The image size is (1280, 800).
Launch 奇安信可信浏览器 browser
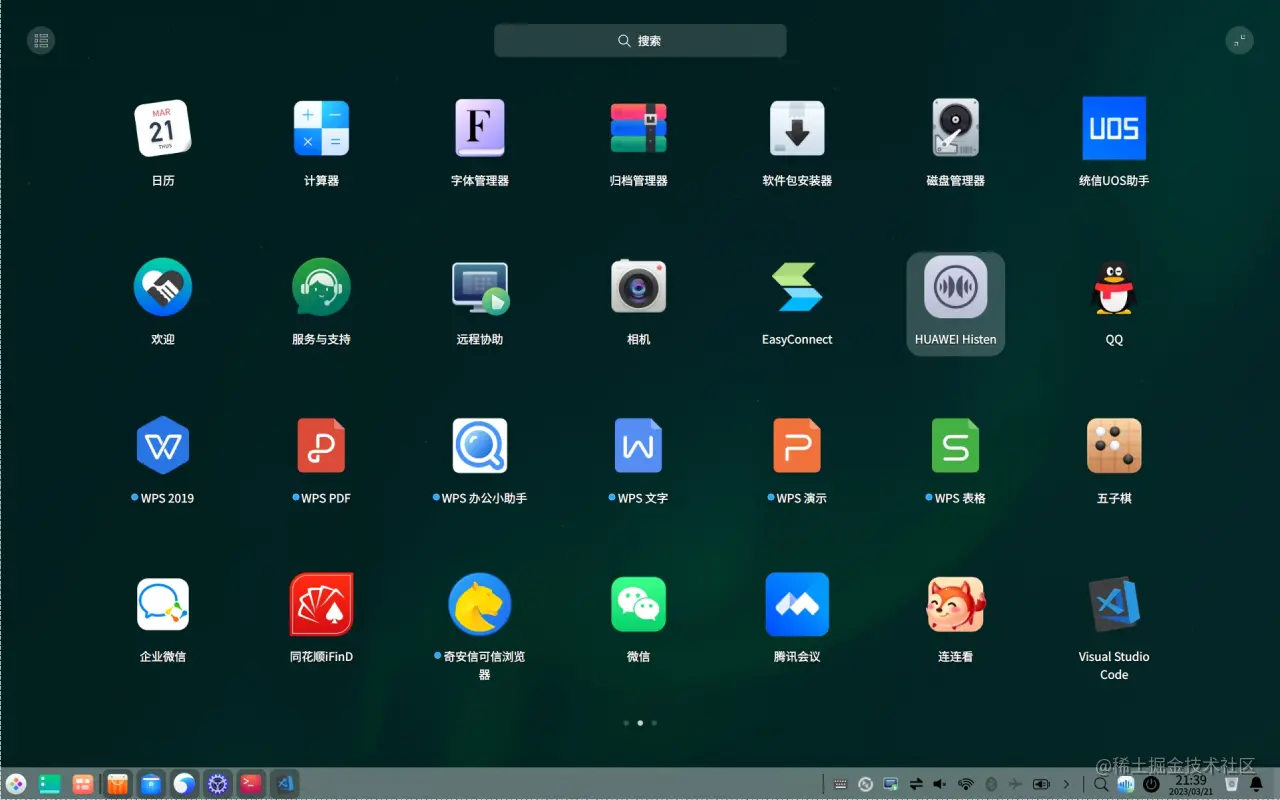pyautogui.click(x=480, y=604)
